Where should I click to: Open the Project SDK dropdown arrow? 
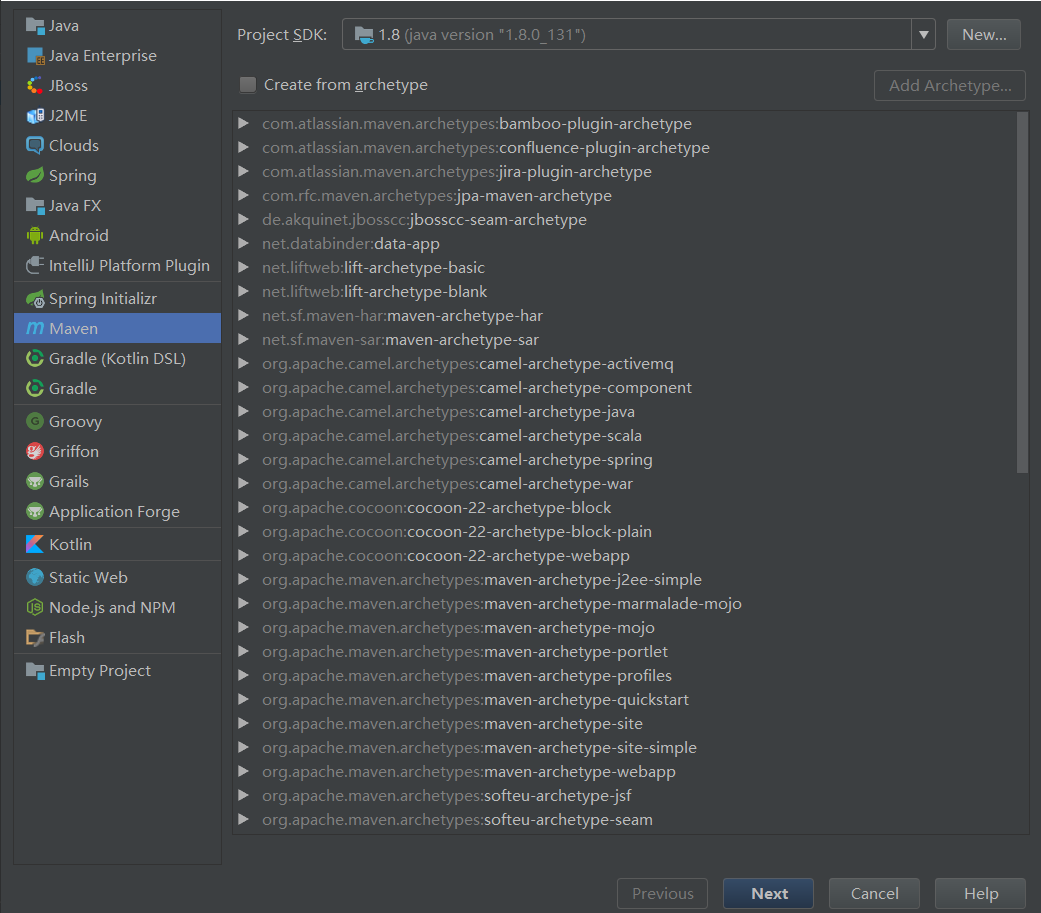tap(923, 35)
